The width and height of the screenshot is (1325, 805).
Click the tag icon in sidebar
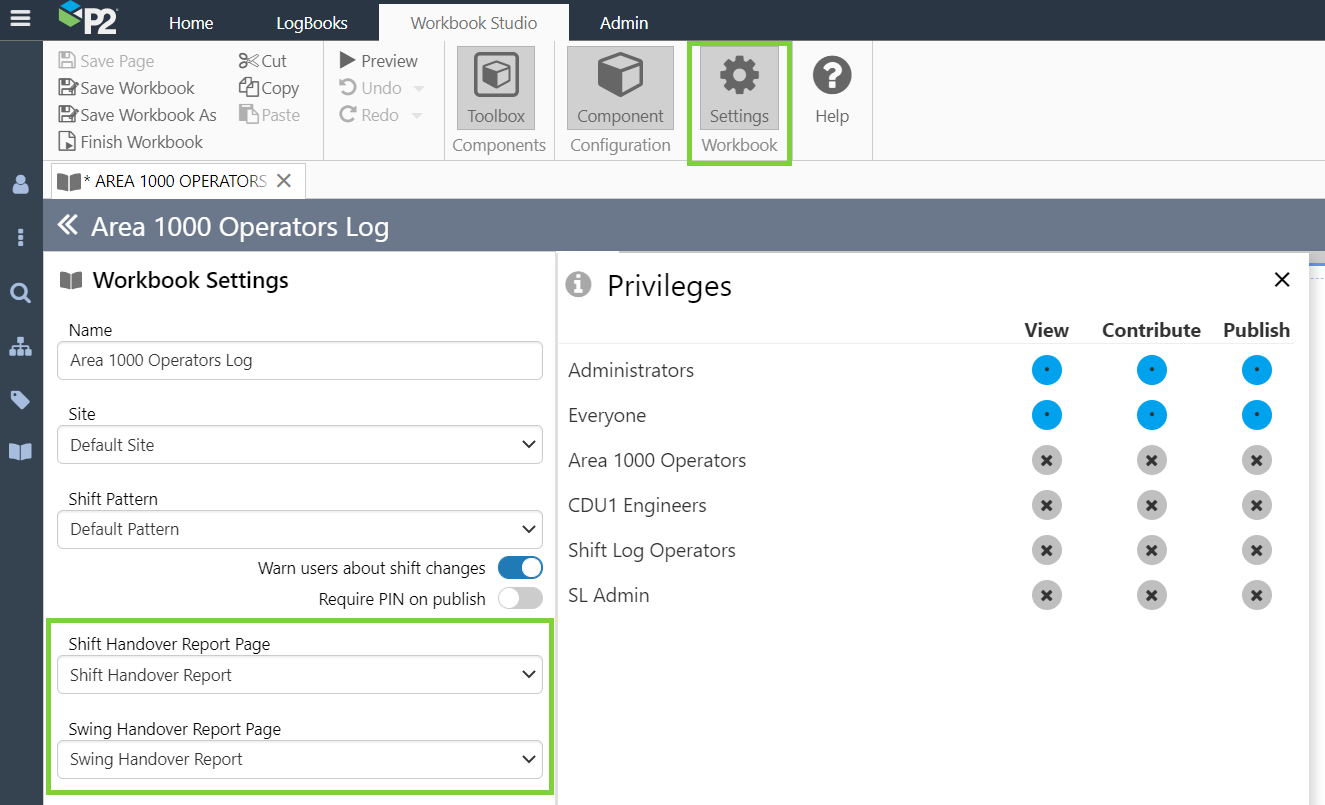click(x=20, y=400)
